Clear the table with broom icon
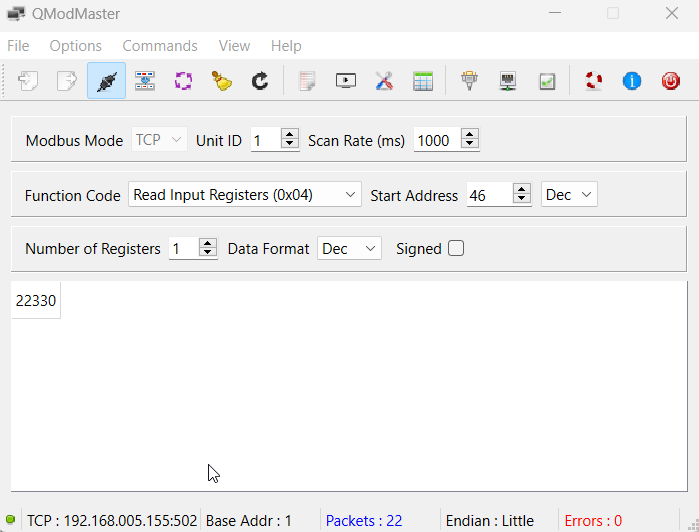 [x=222, y=81]
